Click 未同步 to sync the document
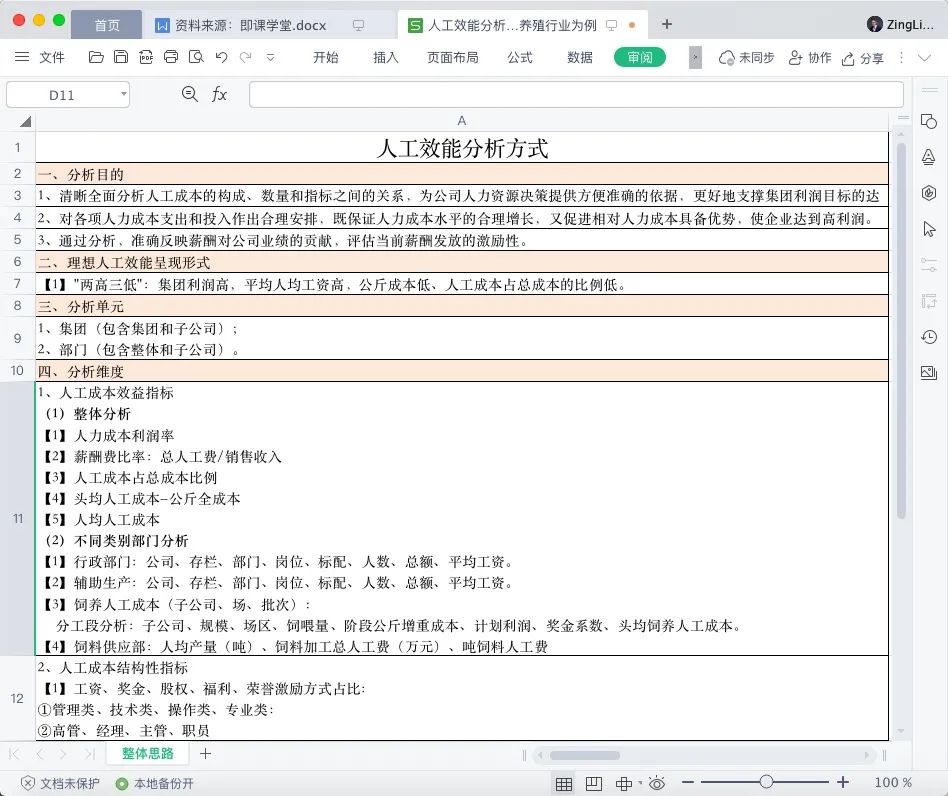The image size is (948, 796). tap(746, 57)
